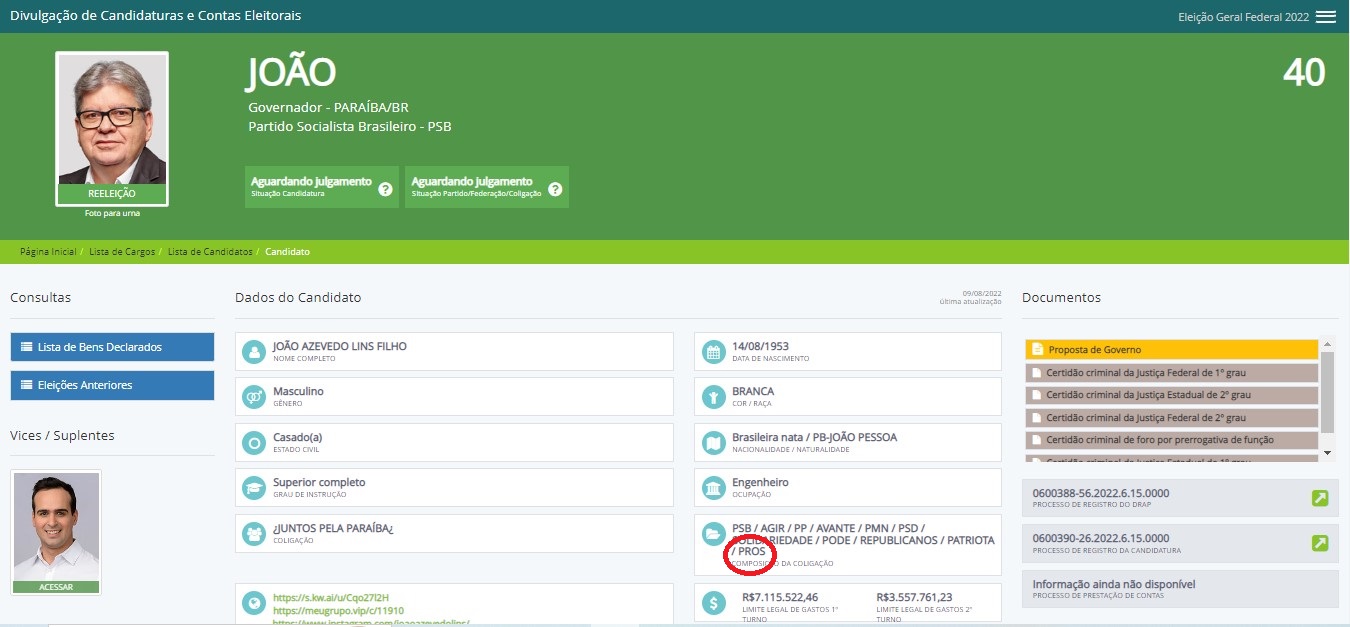Open Certidão criminal de foro por prerrogativa de função
Image resolution: width=1350 pixels, height=627 pixels.
tap(1172, 440)
